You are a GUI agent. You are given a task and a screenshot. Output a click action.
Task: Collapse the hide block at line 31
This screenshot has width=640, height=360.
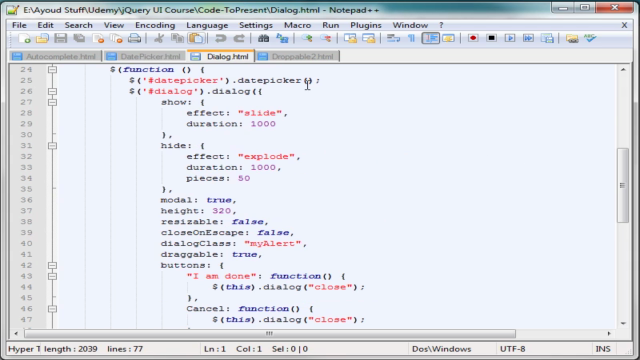52,146
